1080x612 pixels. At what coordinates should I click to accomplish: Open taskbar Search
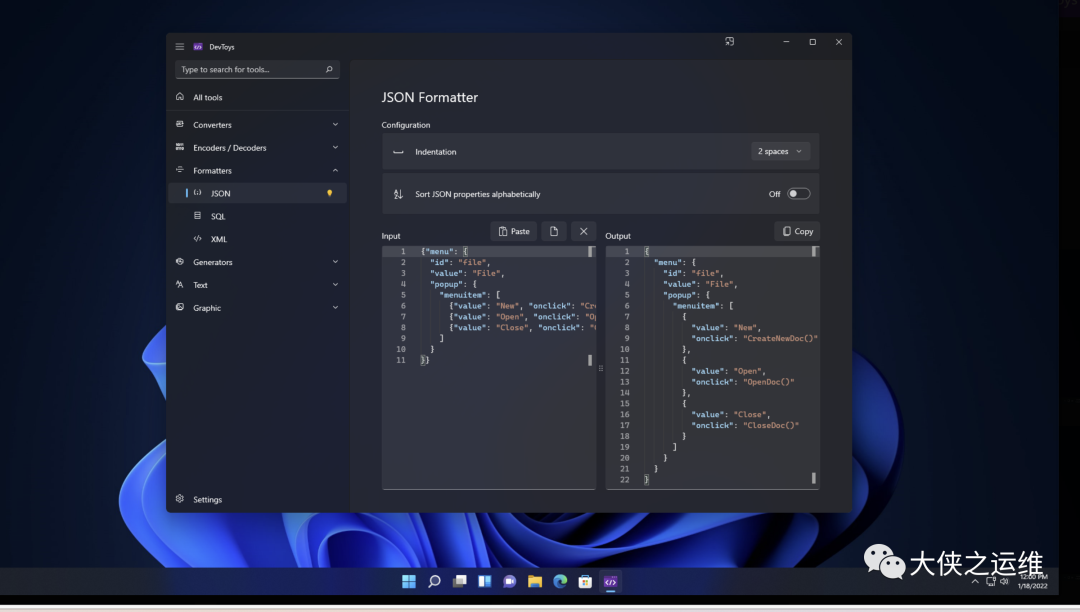pos(434,582)
